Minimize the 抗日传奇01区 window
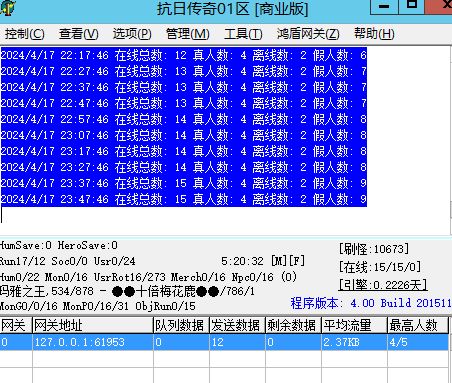 point(384,7)
